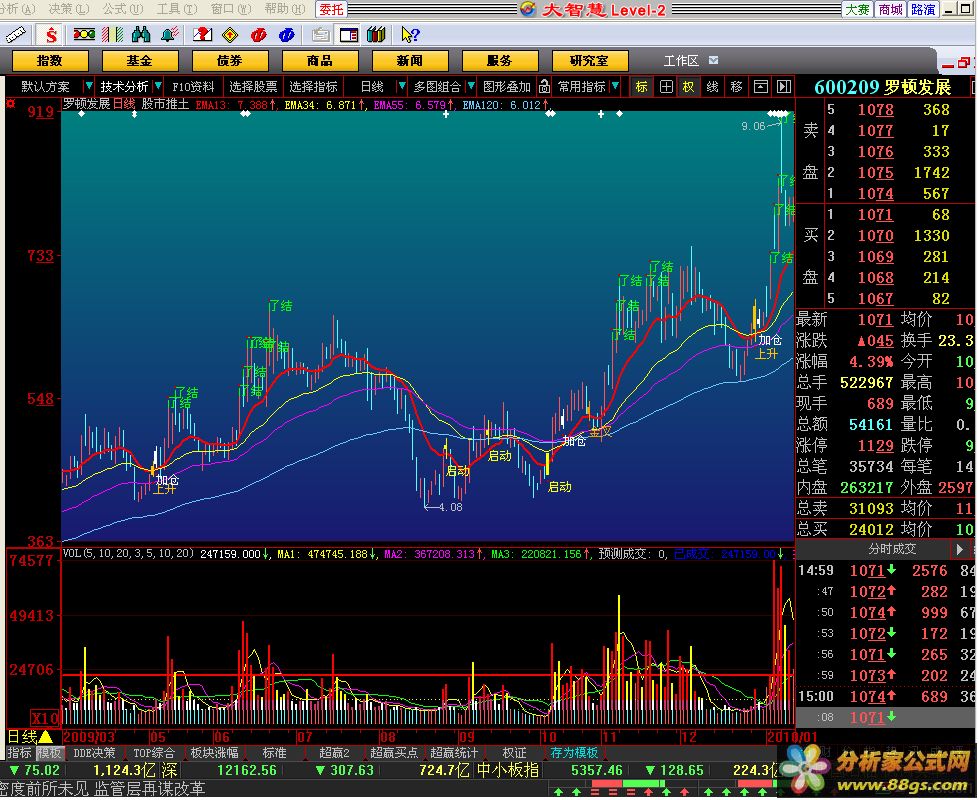Select the 超赢买点 template tab
Screen dimensions: 979x800
(394, 753)
